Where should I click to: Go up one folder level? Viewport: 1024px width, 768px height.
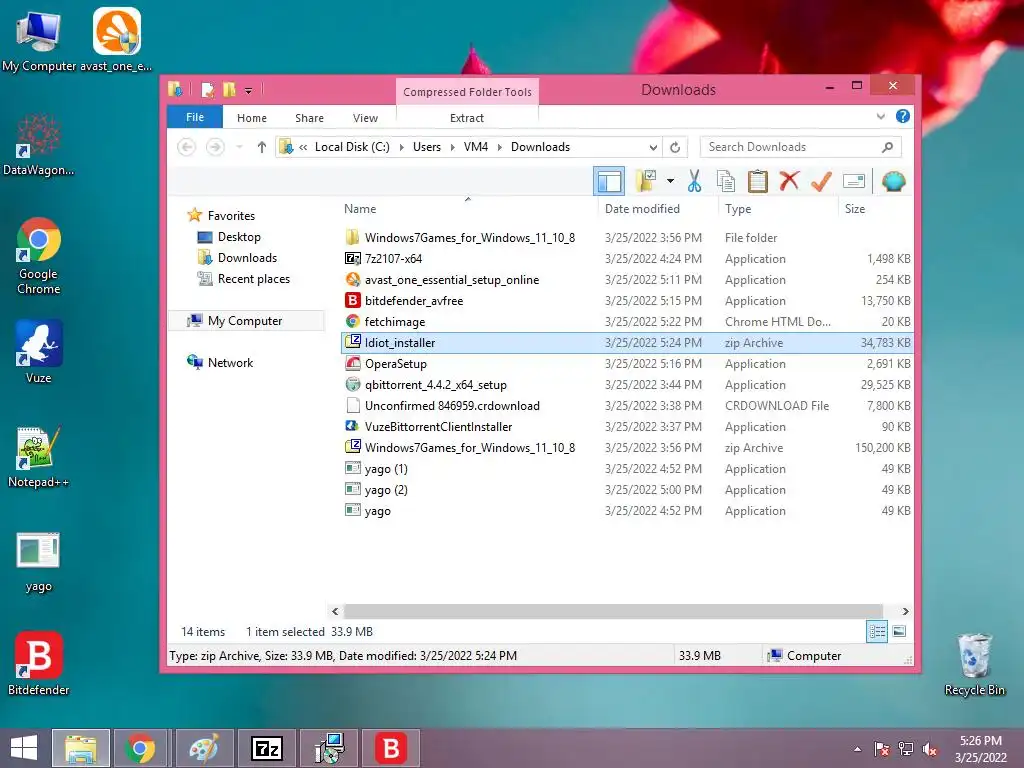point(261,147)
